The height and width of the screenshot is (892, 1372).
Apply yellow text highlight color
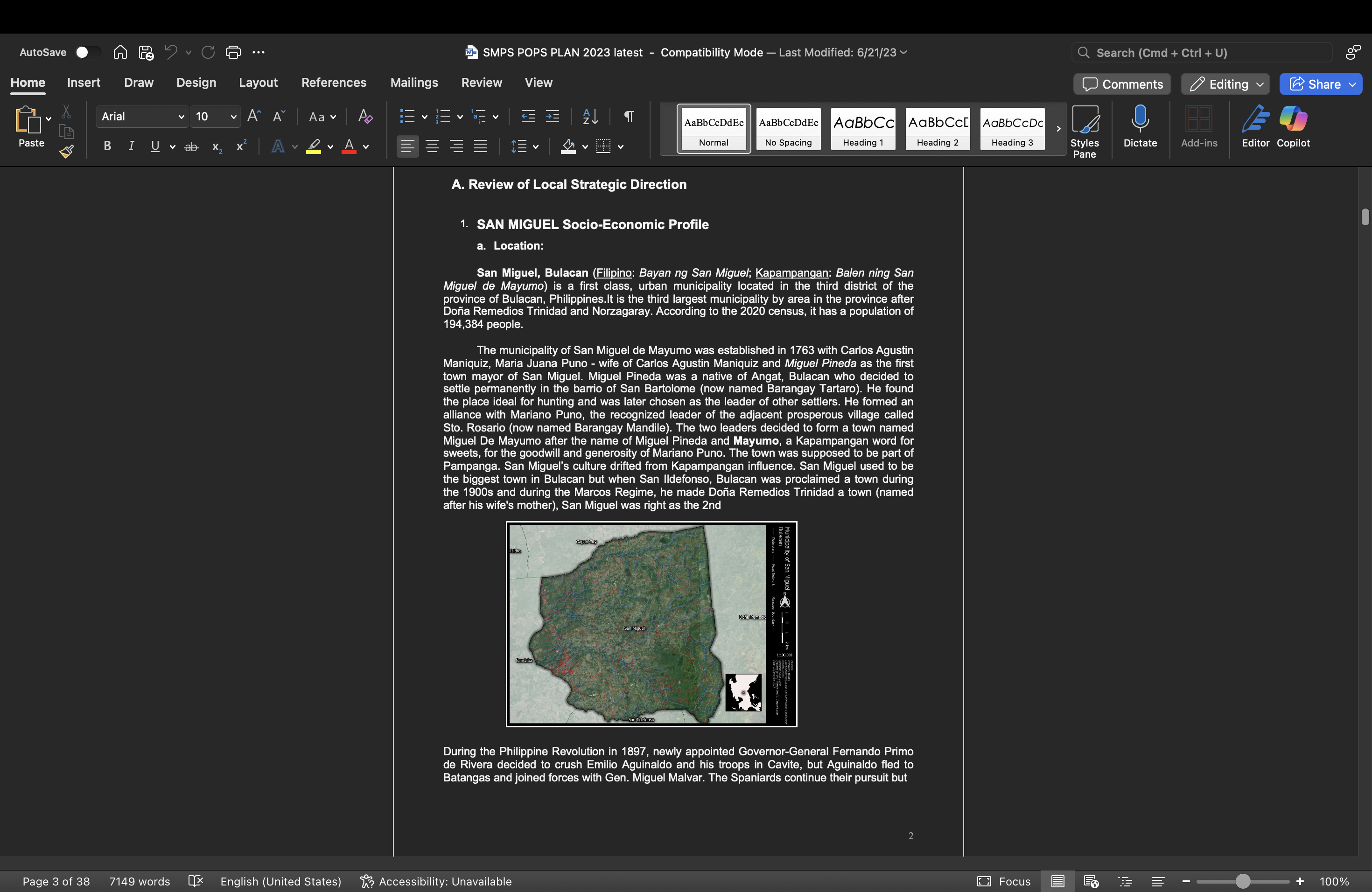314,146
